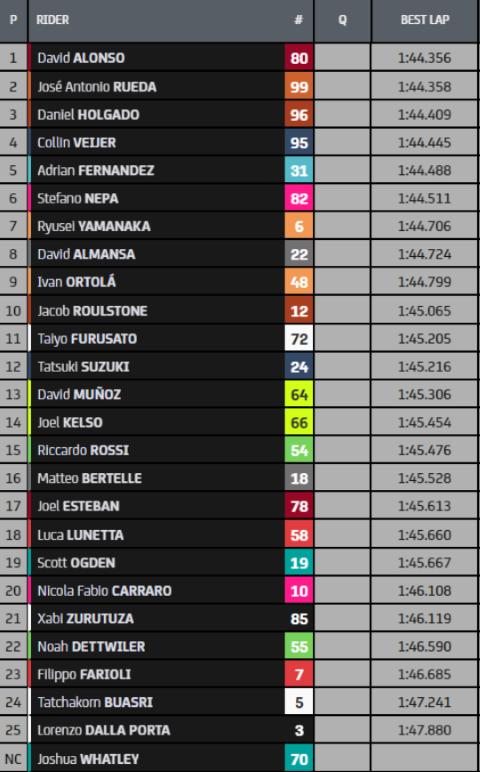Select the white 72 badge for Taiyo Furusato
The height and width of the screenshot is (772, 480).
(299, 339)
